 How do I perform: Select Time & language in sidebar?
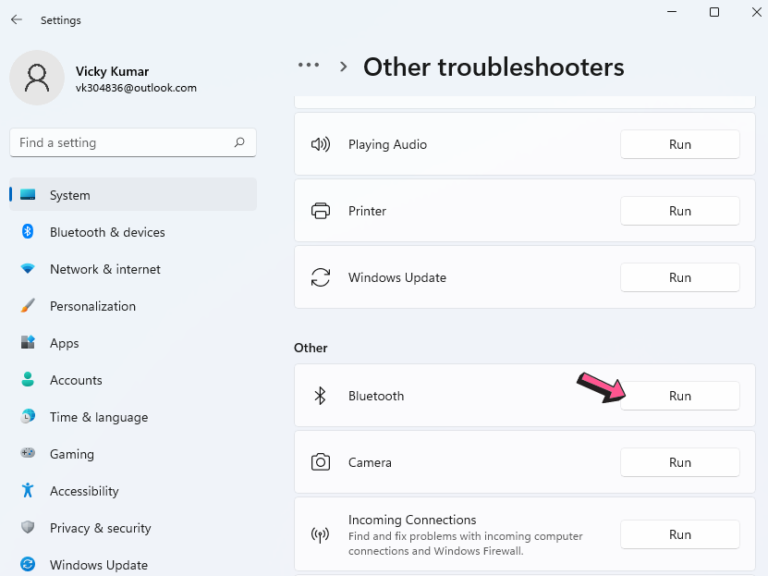(98, 417)
